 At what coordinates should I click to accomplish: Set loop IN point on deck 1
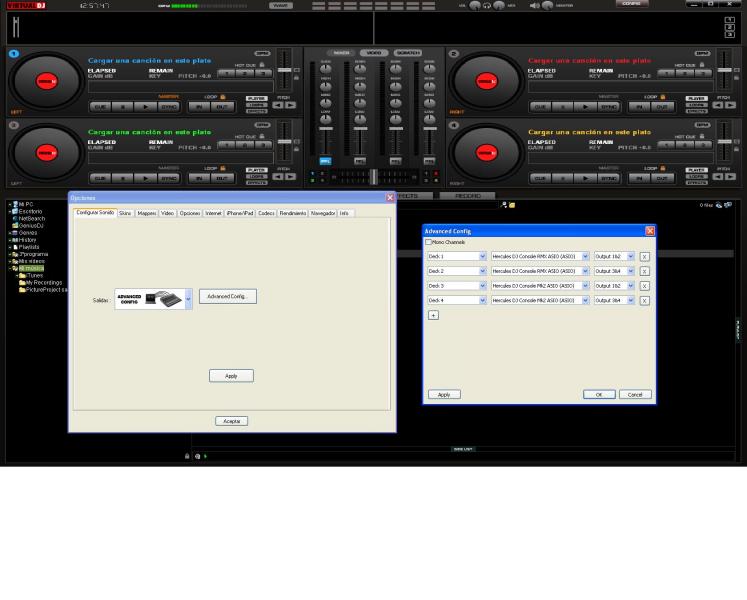pos(199,107)
